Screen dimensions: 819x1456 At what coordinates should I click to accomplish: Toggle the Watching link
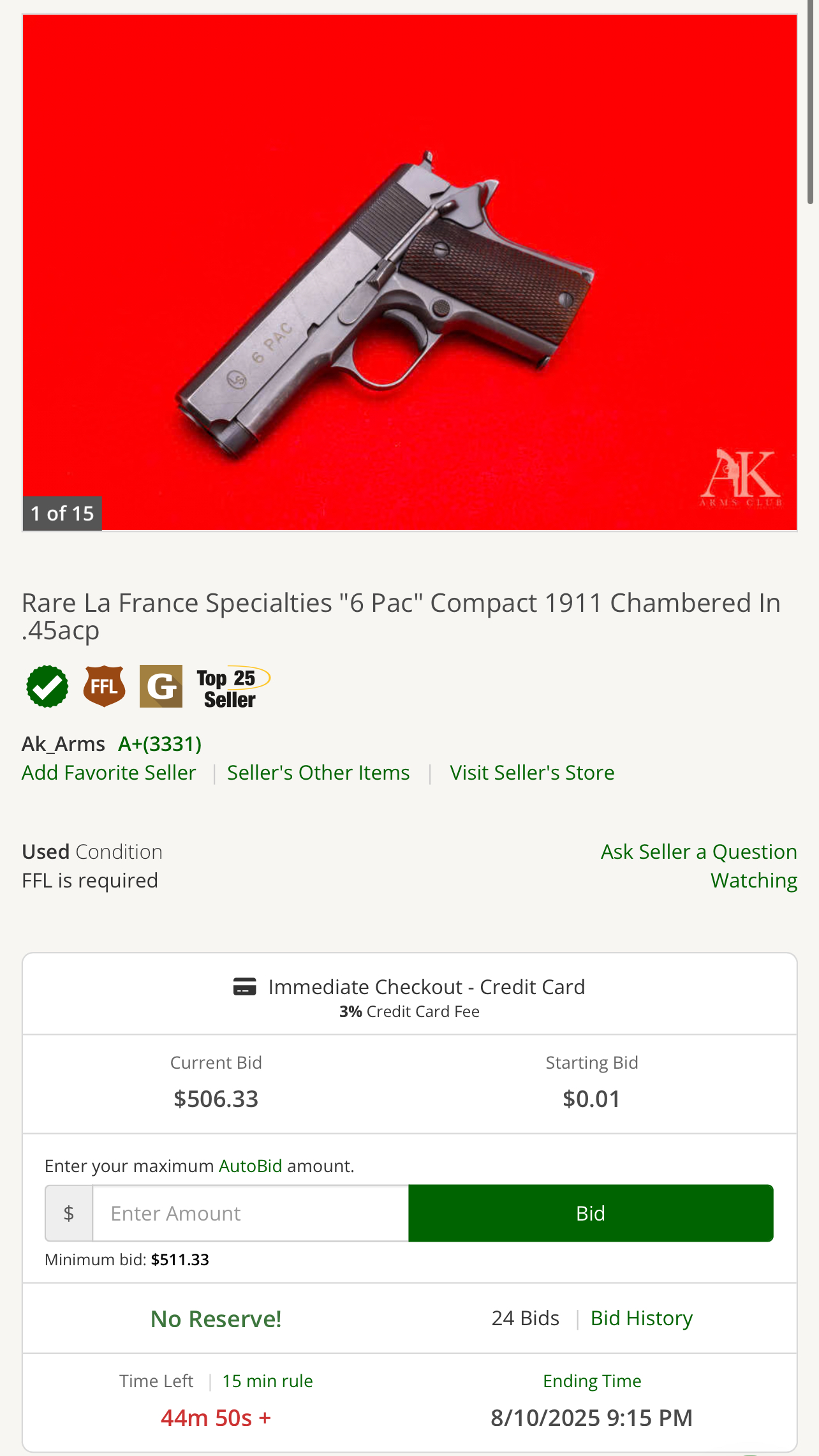pos(753,880)
